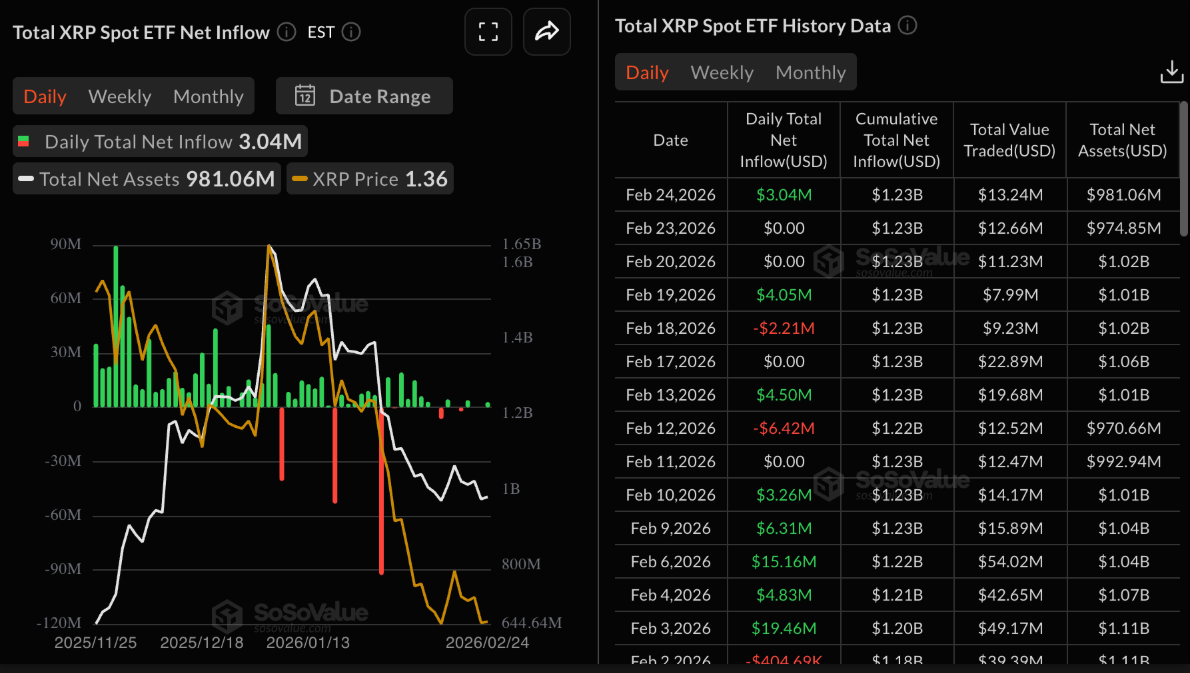This screenshot has width=1190, height=673.
Task: Click info icon beside Net Inflow title
Action: (287, 32)
